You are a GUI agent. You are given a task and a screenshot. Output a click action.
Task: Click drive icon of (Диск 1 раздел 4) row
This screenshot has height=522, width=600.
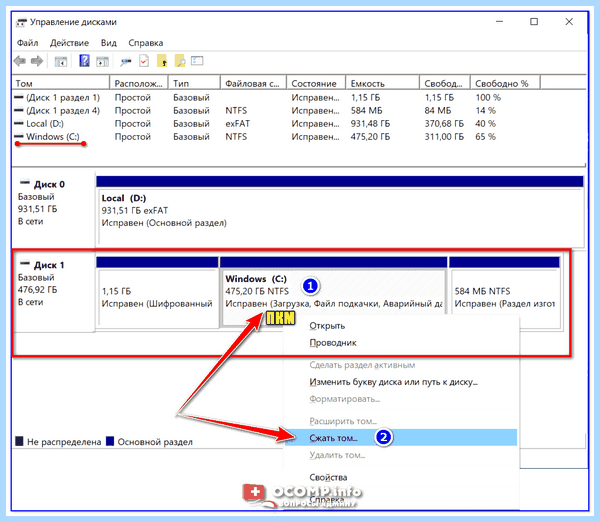[x=18, y=110]
